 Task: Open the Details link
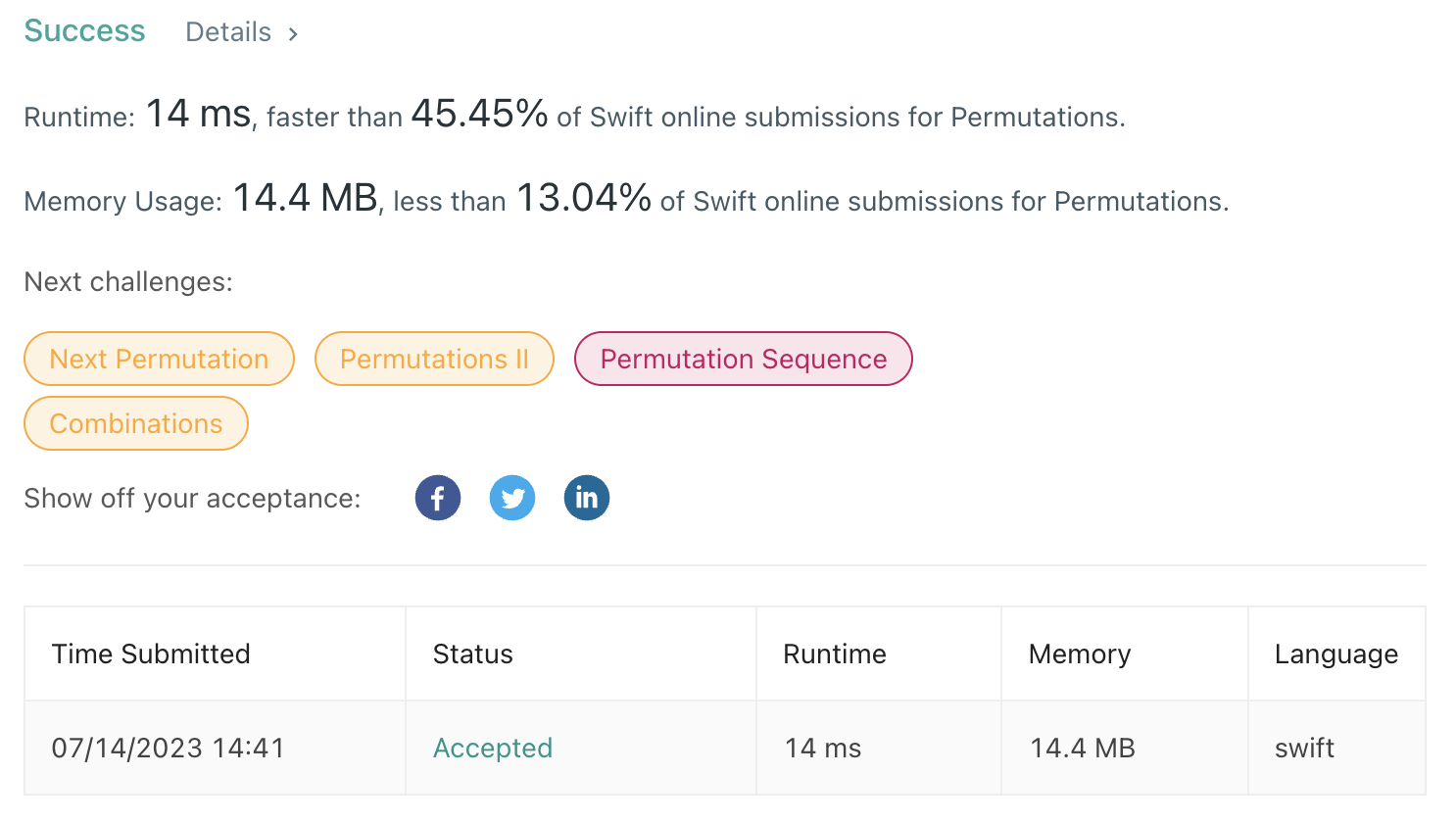click(228, 32)
